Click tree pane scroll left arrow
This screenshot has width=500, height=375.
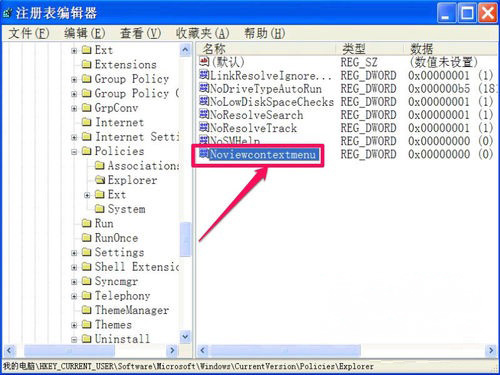tap(9, 350)
